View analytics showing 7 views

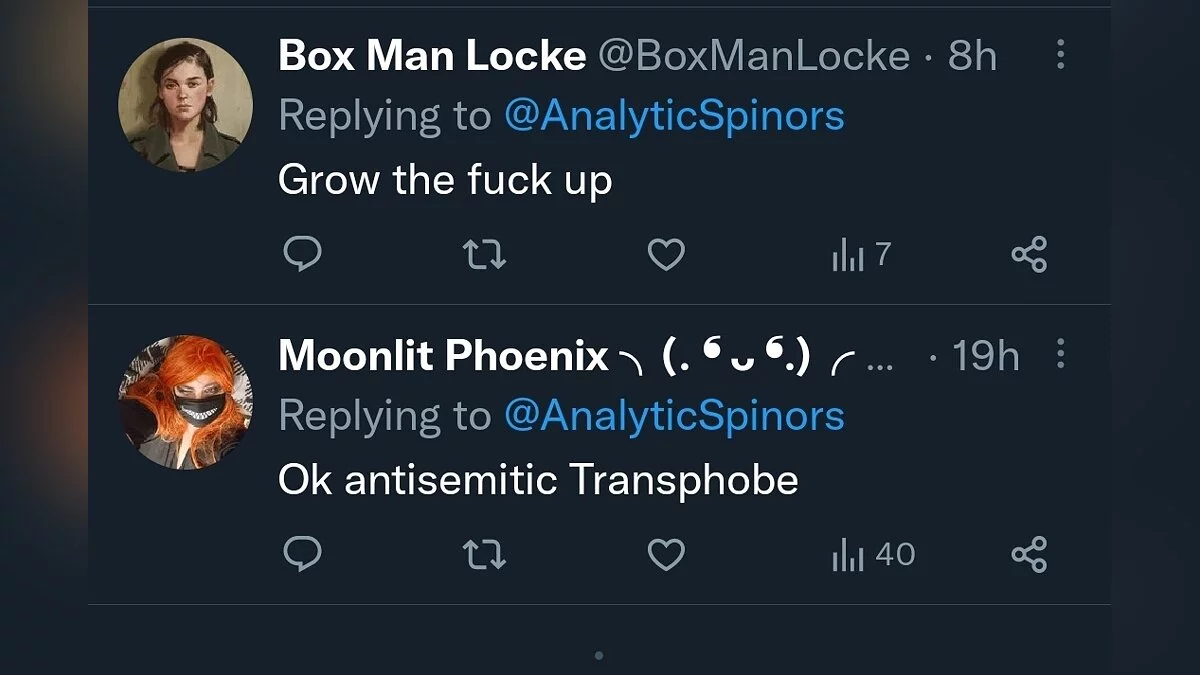point(860,256)
